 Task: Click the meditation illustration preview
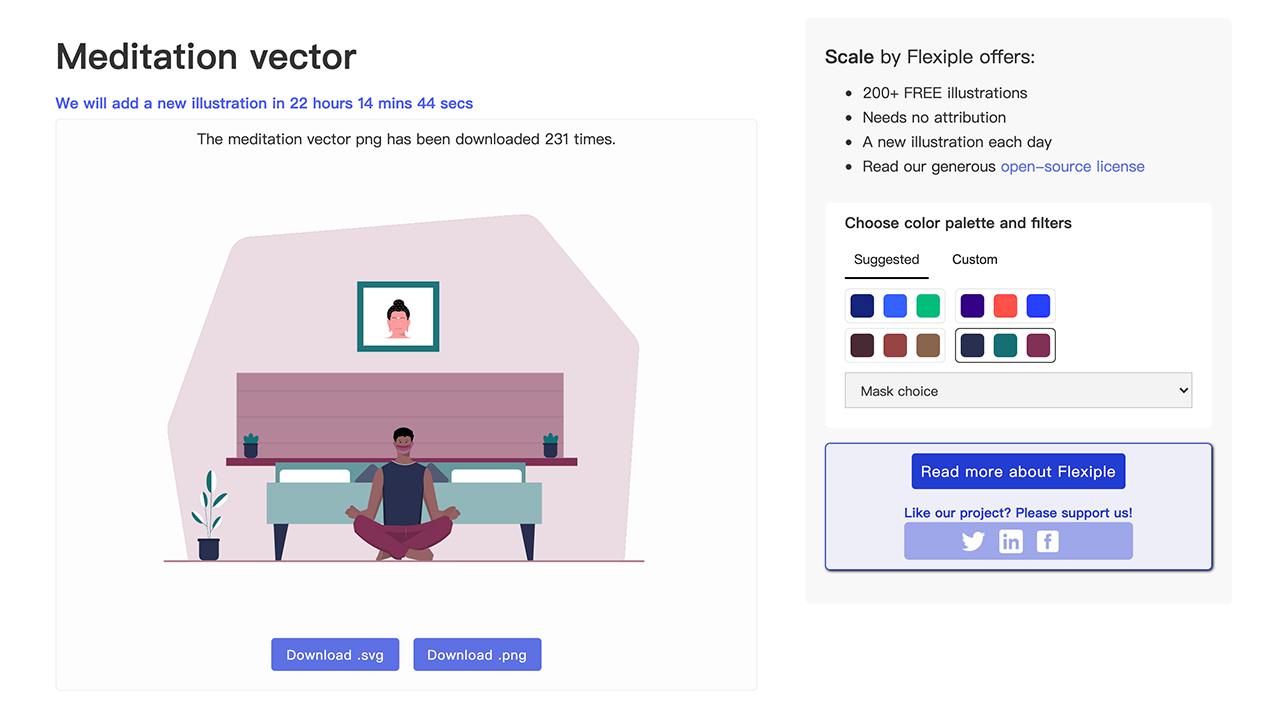click(405, 400)
